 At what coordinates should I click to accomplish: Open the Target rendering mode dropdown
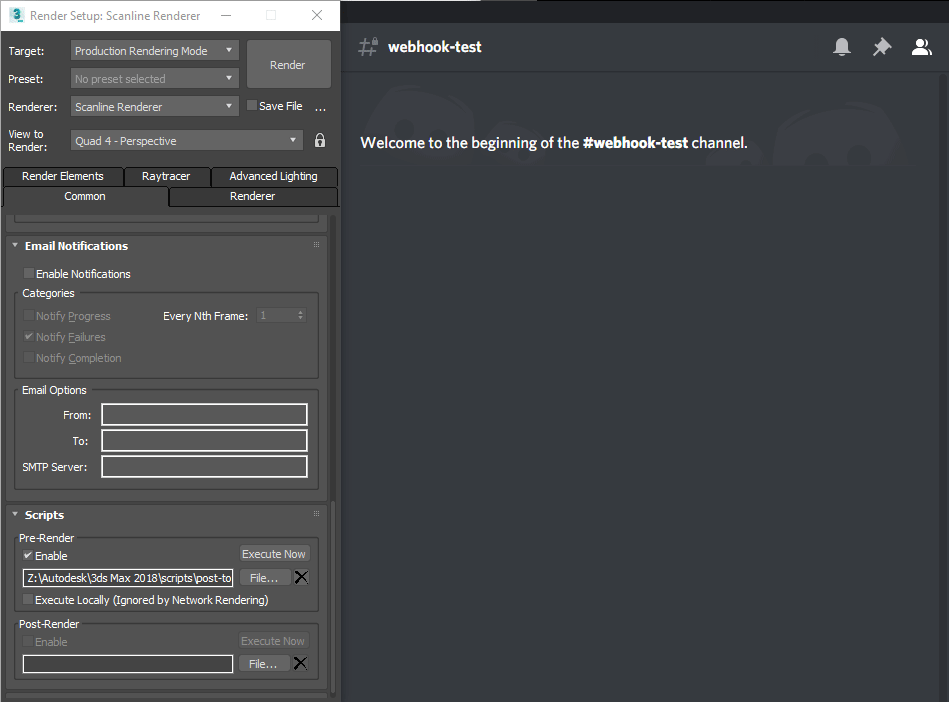click(154, 51)
